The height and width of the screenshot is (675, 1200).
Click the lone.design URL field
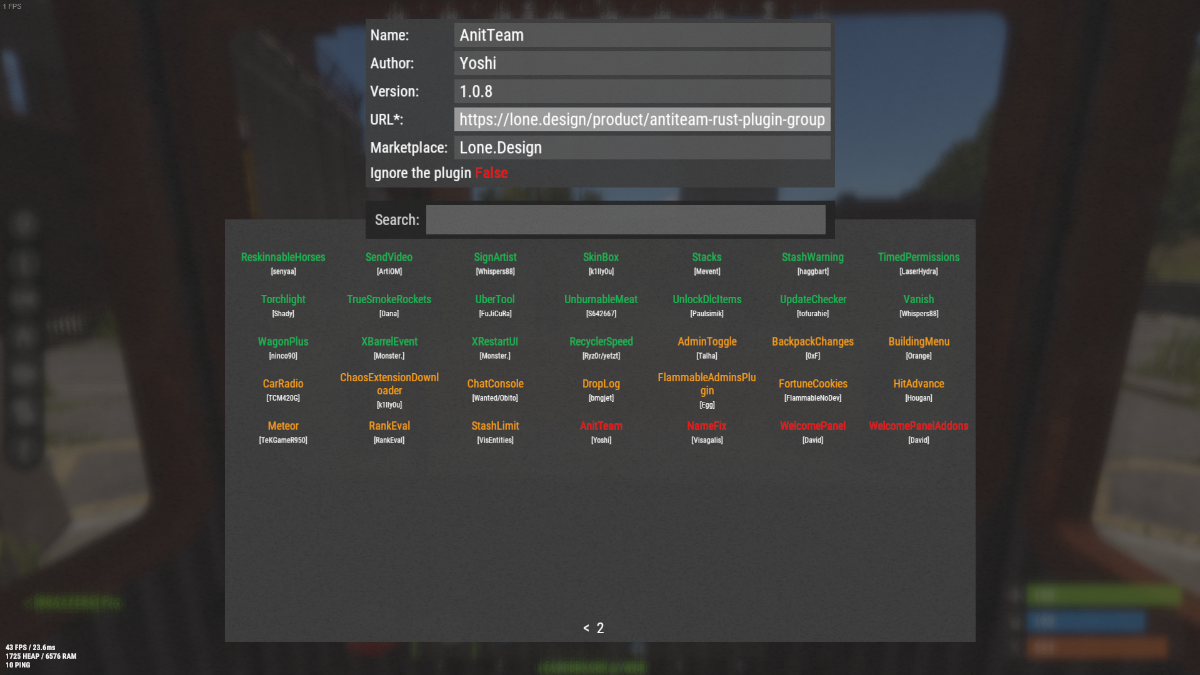pos(642,120)
